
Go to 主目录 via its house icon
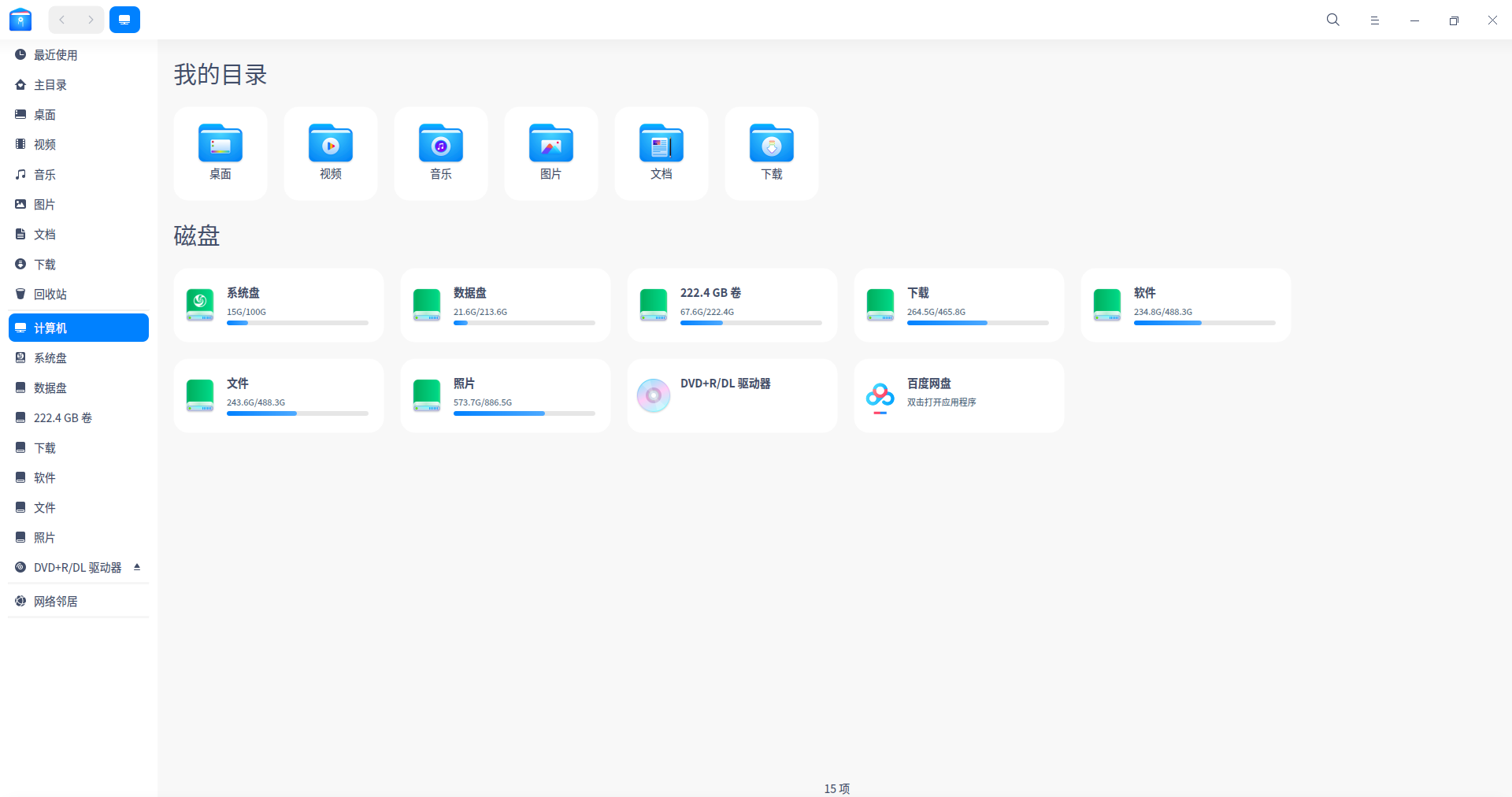[x=20, y=84]
